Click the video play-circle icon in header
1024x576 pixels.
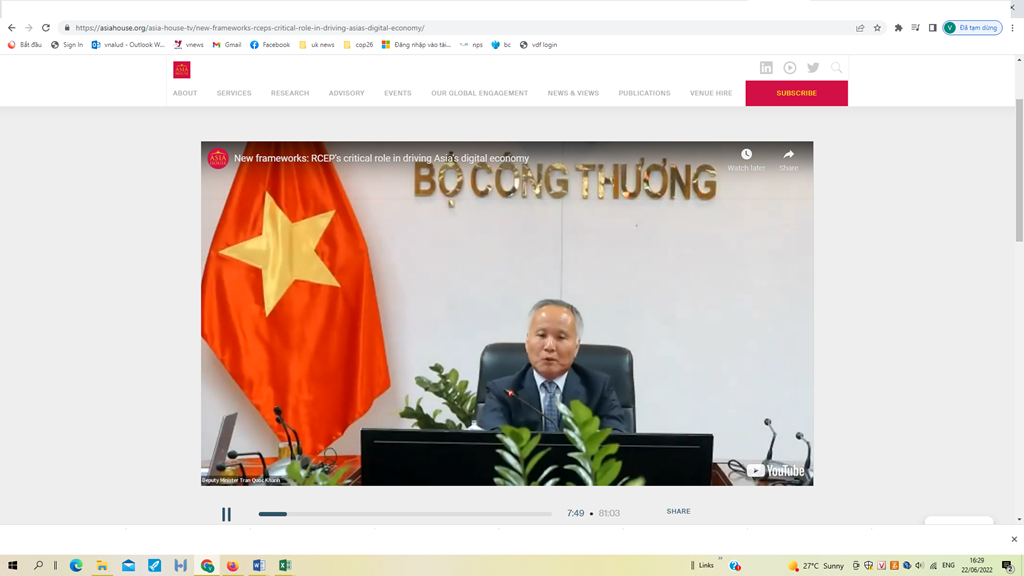click(x=790, y=68)
